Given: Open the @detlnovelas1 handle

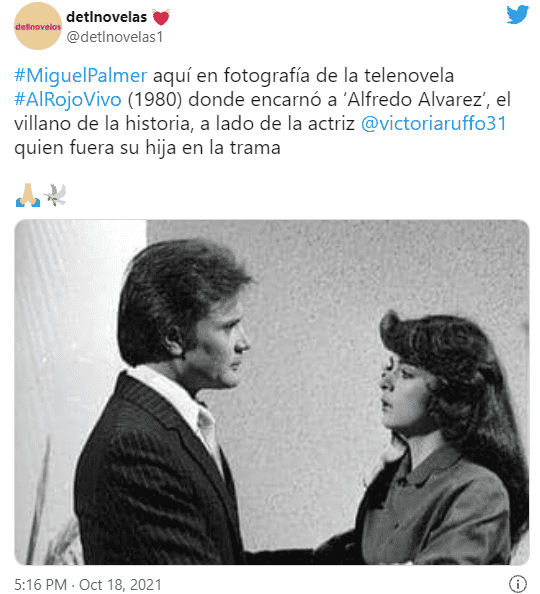Looking at the screenshot, I should tap(115, 37).
